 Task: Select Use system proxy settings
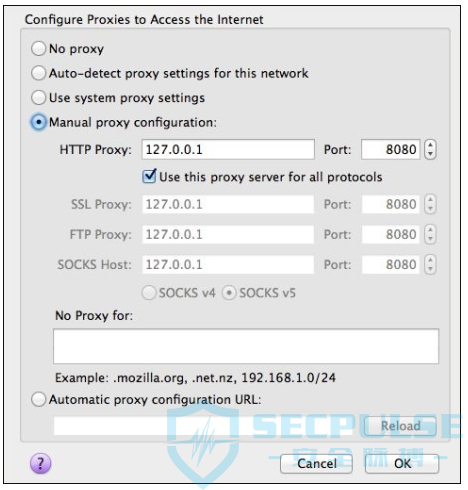point(38,98)
